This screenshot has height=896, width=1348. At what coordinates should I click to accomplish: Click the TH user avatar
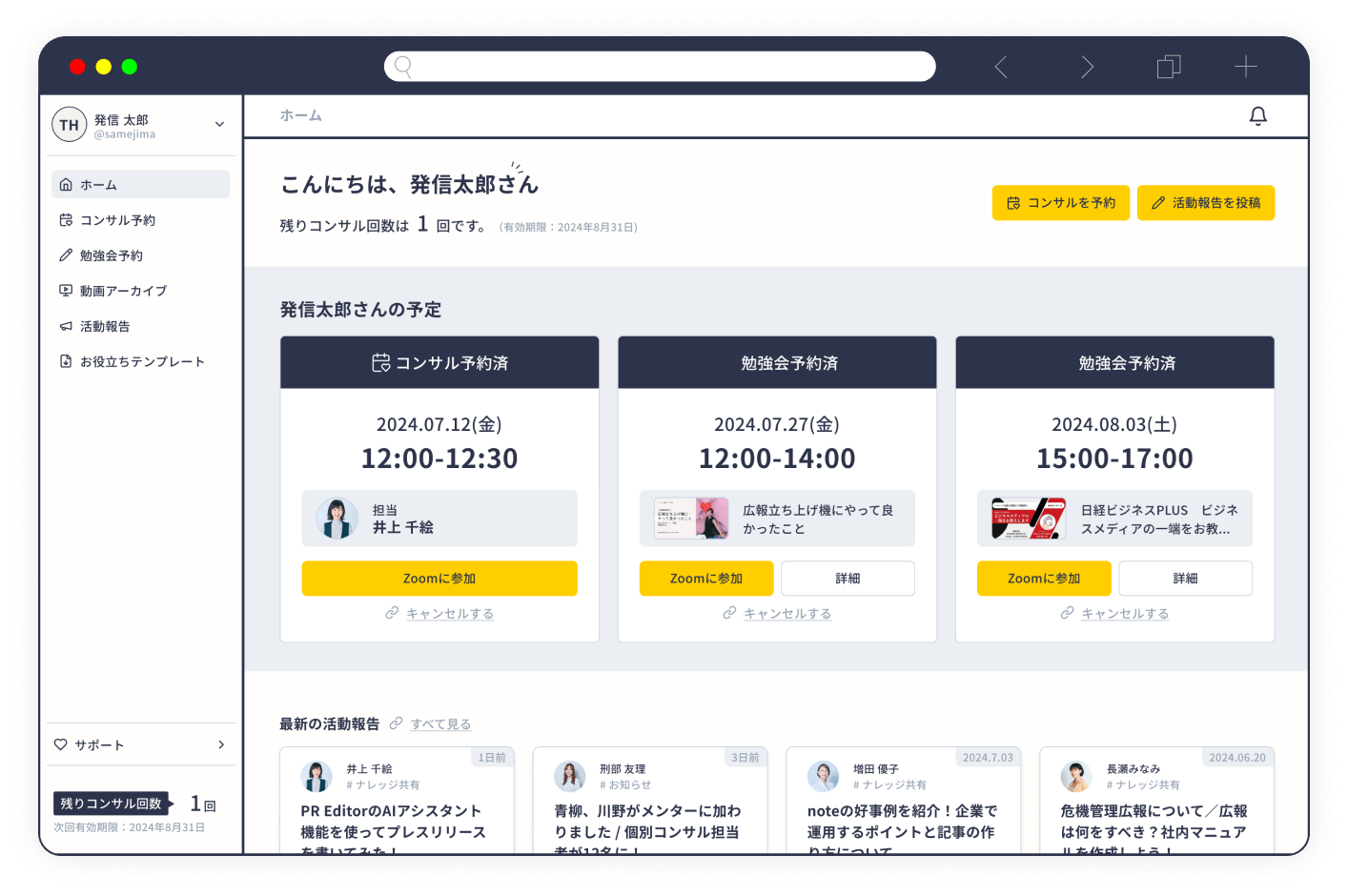70,125
